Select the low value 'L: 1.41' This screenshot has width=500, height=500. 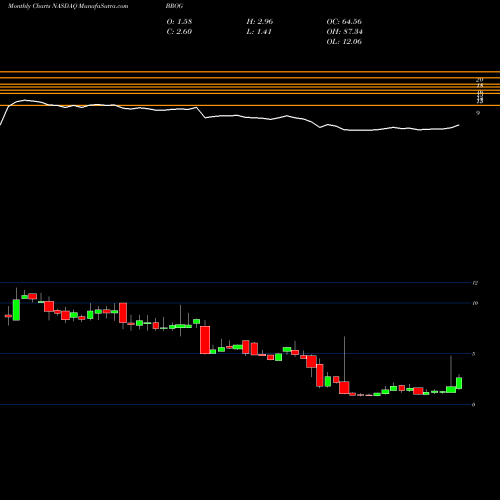point(259,31)
